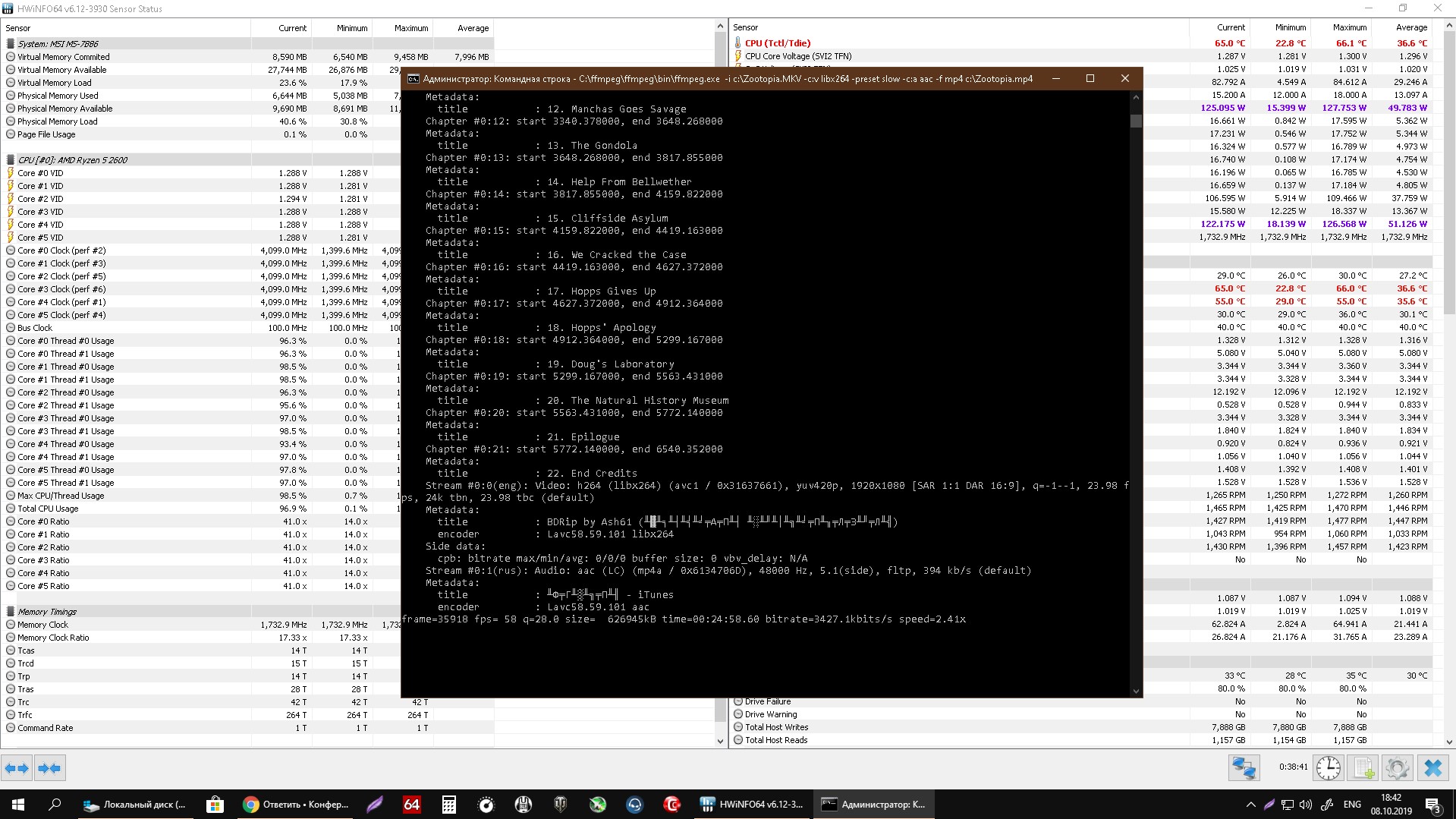Click the Windows Start button
Screen dimensions: 1456x819
point(18,805)
